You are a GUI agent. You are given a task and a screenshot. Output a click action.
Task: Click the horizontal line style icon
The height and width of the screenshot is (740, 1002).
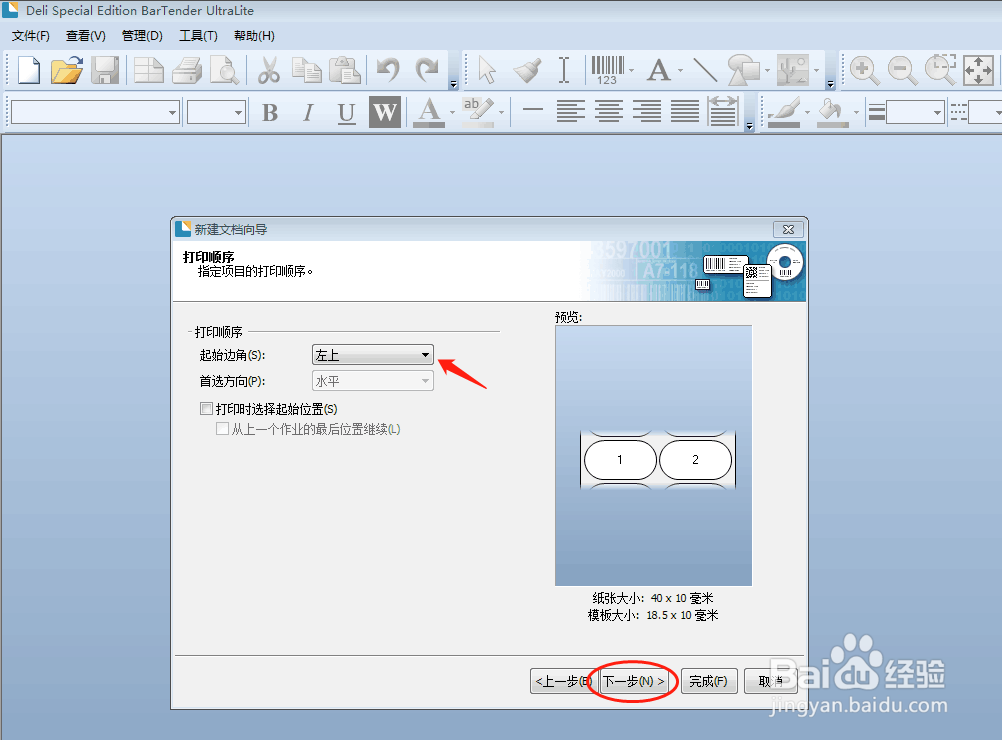point(532,110)
